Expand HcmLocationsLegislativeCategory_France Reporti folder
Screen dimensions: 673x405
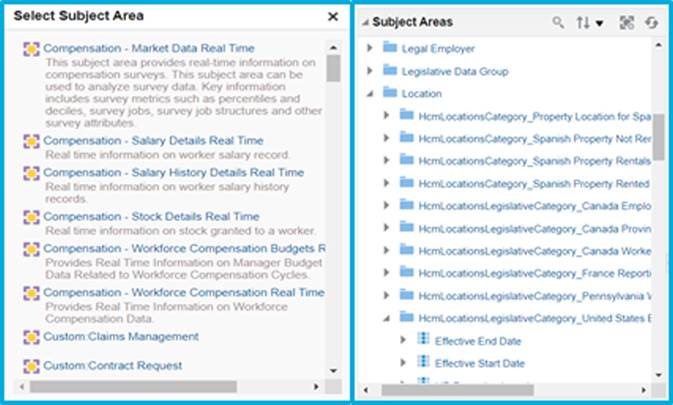pyautogui.click(x=386, y=272)
